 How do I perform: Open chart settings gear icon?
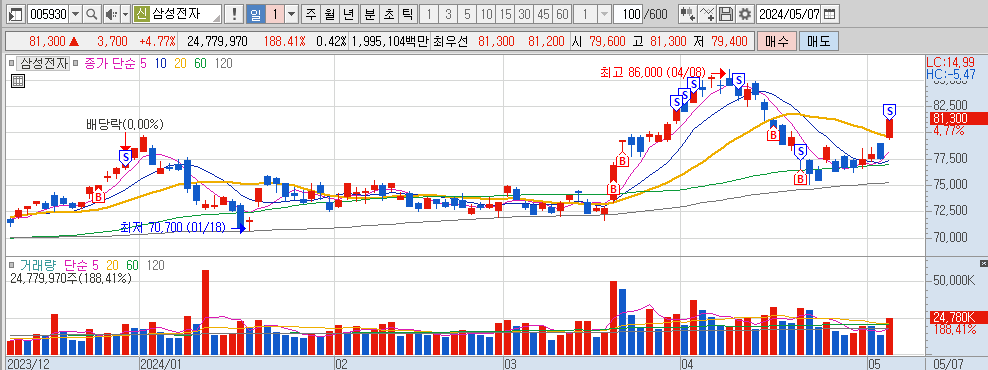pos(745,14)
